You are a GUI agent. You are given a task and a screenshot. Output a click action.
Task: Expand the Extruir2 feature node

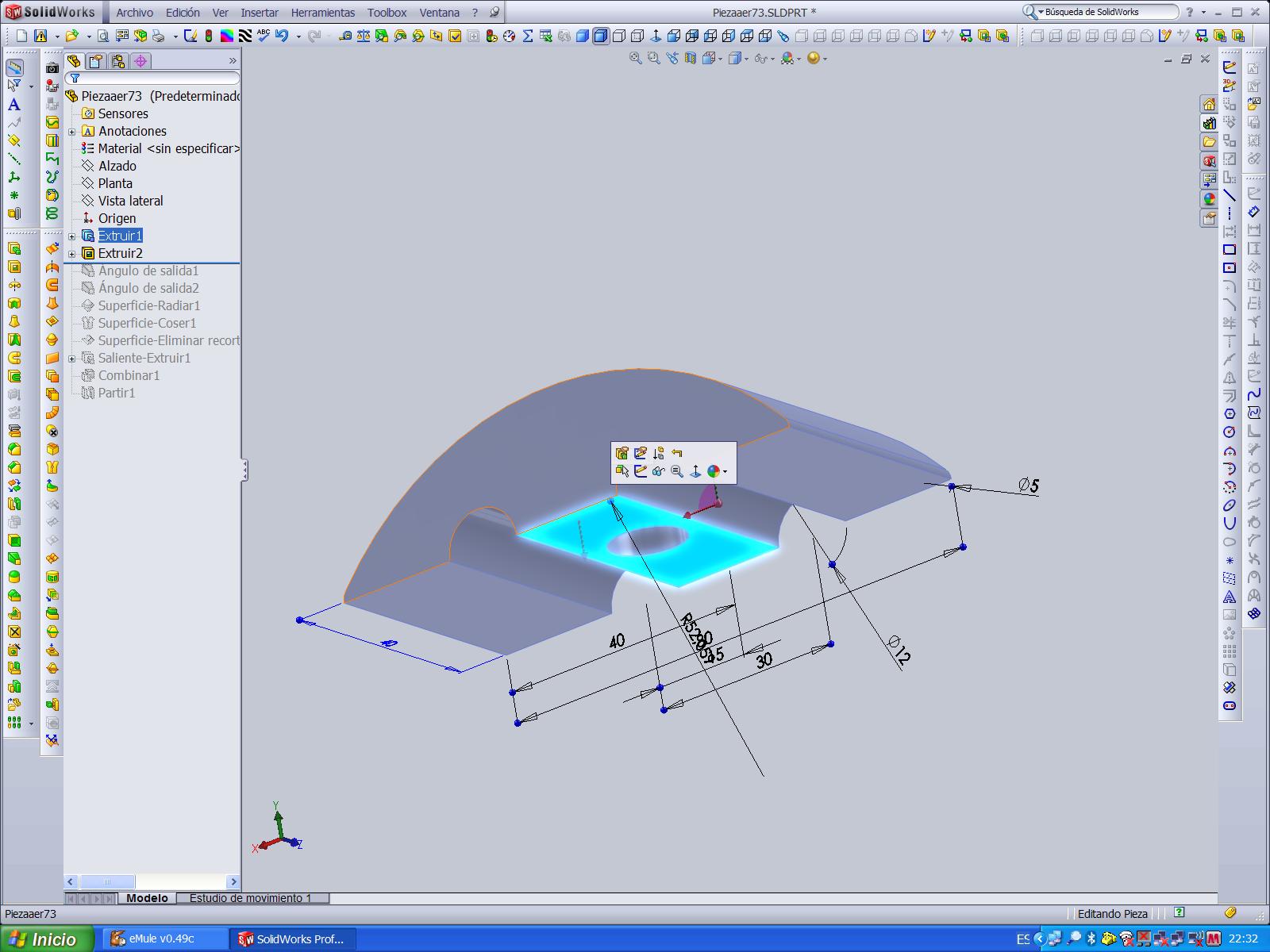pyautogui.click(x=72, y=254)
